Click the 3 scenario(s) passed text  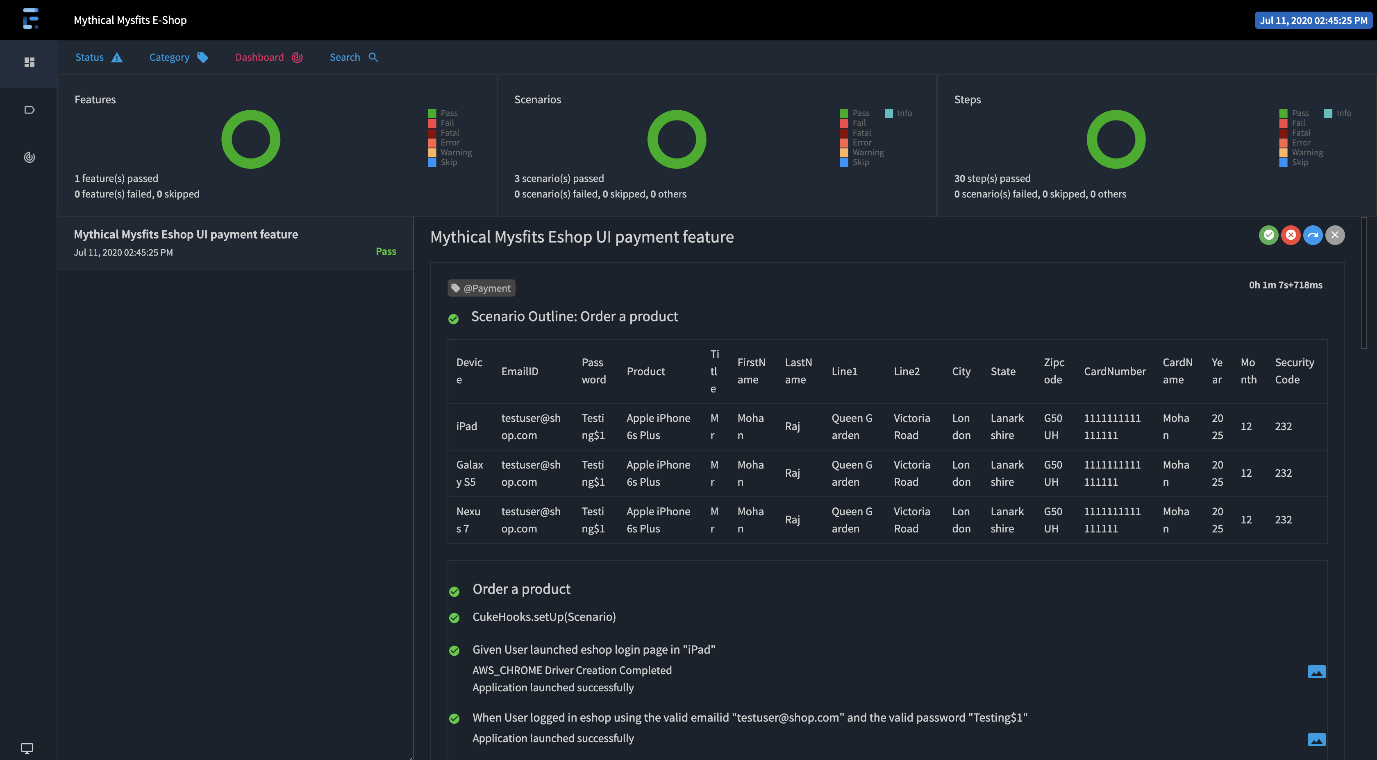pyautogui.click(x=559, y=179)
